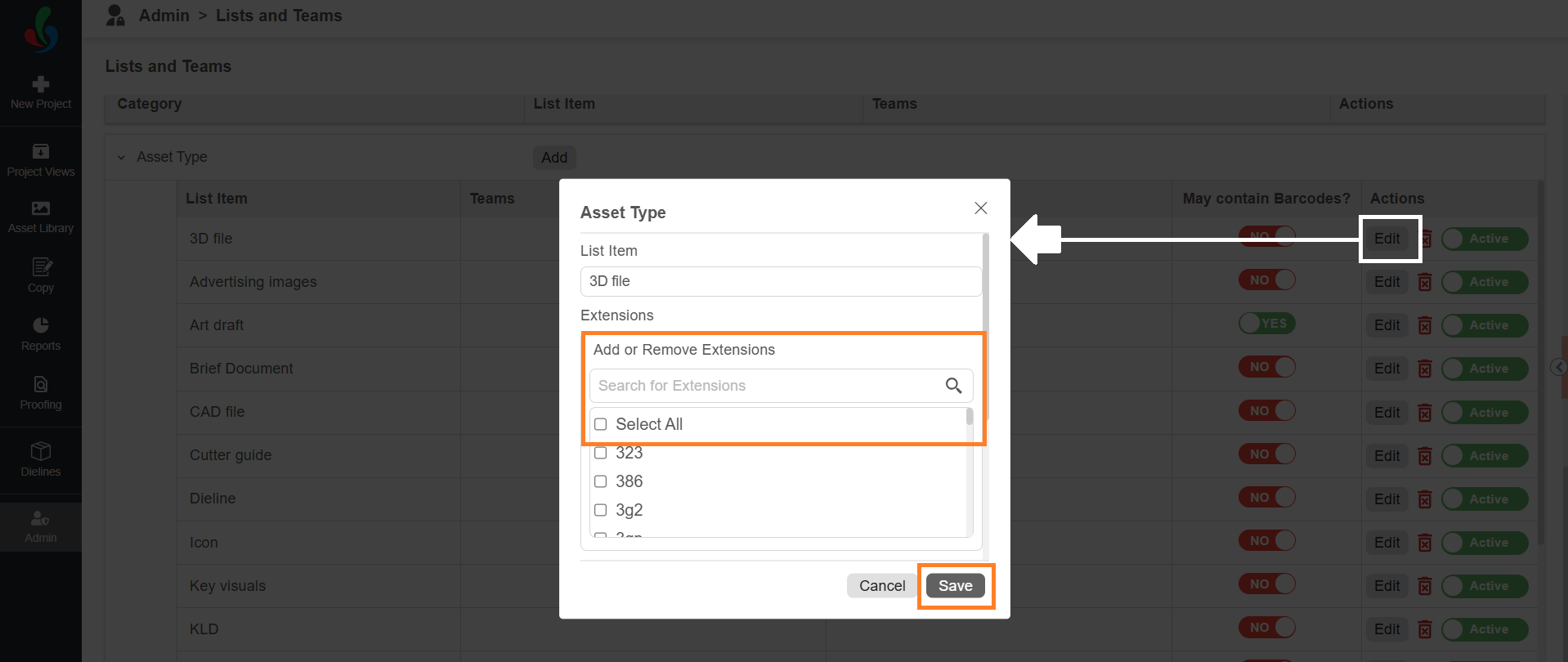The image size is (1568, 662).
Task: Open the Copy section icon
Action: [41, 266]
